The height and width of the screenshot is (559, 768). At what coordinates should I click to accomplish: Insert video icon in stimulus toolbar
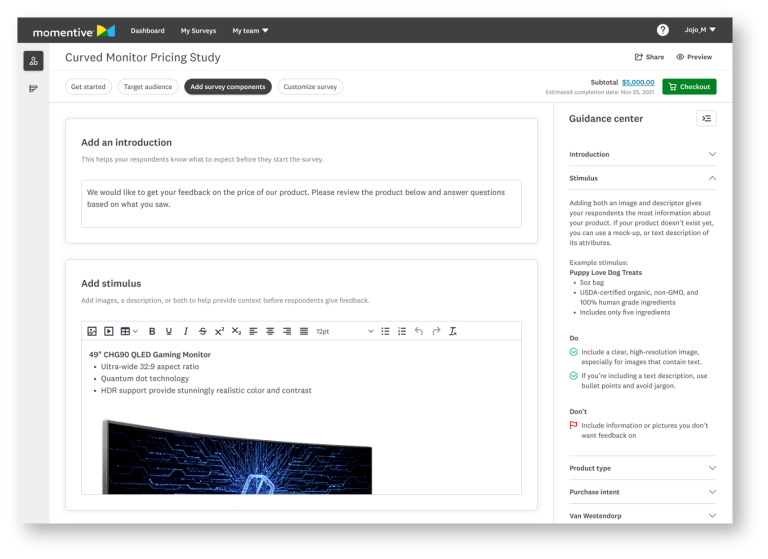pyautogui.click(x=109, y=332)
